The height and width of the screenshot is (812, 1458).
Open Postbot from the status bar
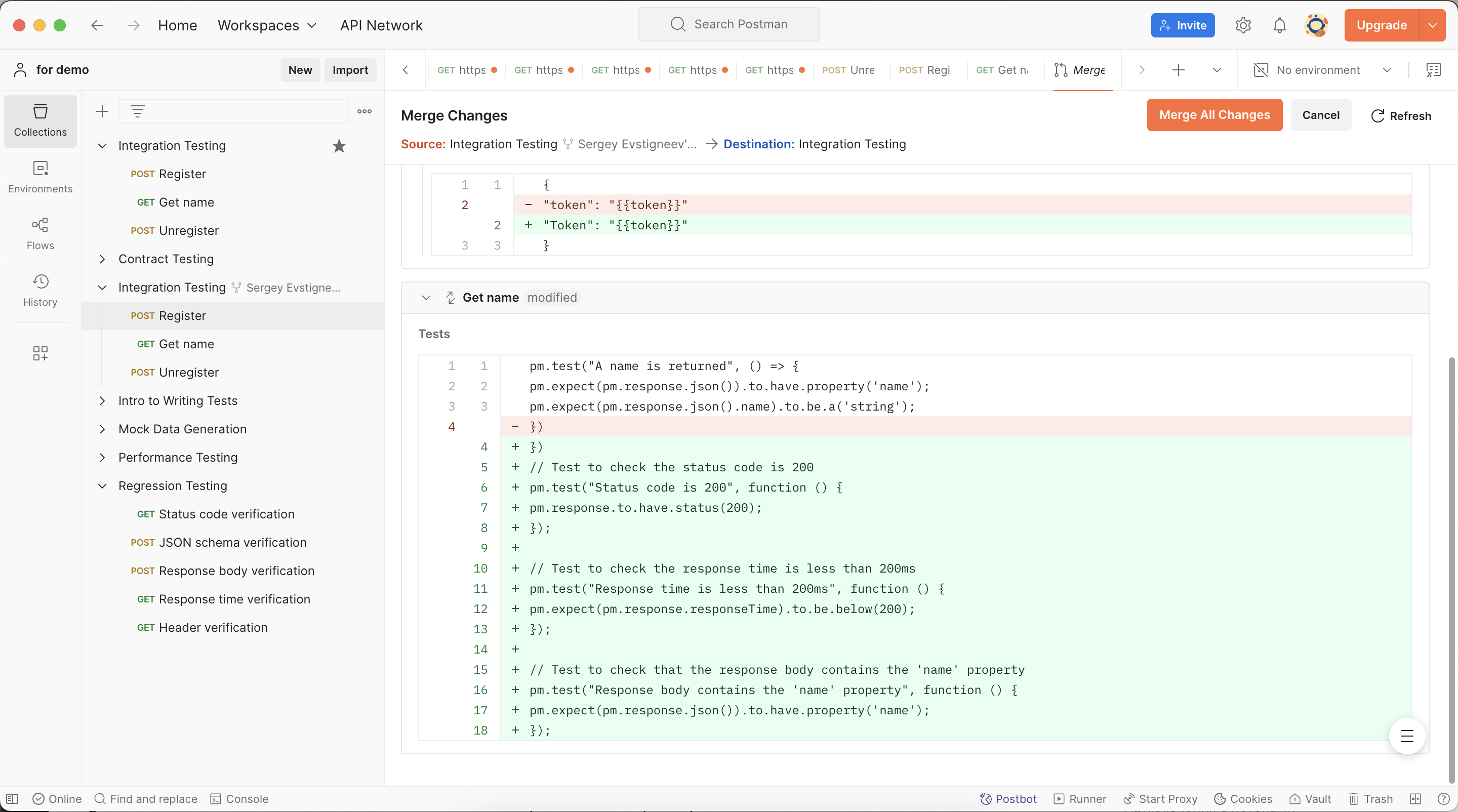click(x=1008, y=798)
